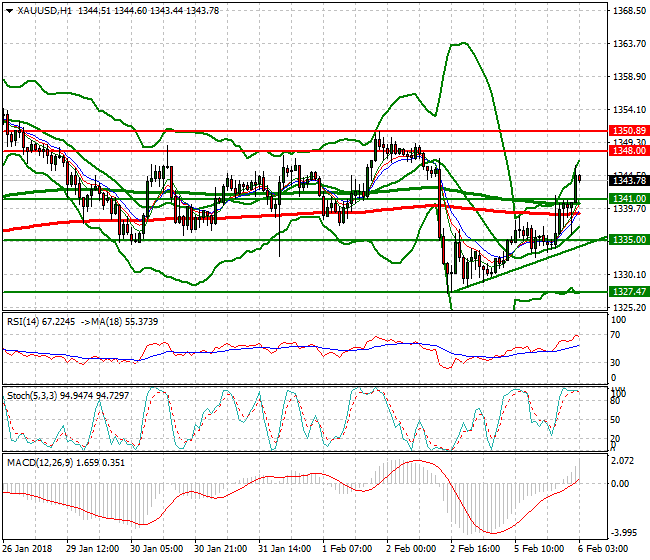Image resolution: width=650 pixels, height=560 pixels.
Task: Click the -3.995 value on MACD scale
Action: [622, 532]
